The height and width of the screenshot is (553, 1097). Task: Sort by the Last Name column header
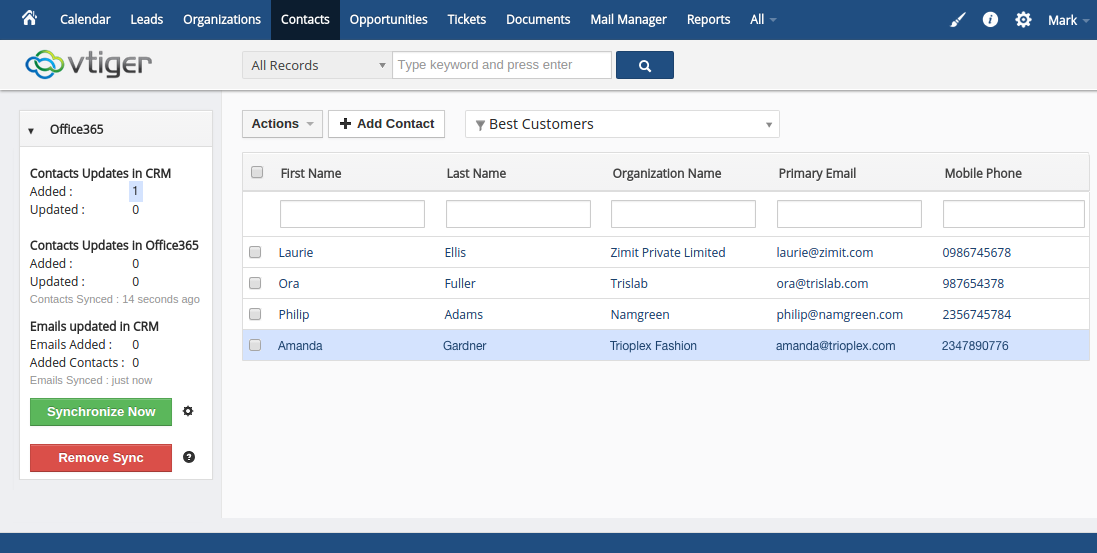point(476,174)
